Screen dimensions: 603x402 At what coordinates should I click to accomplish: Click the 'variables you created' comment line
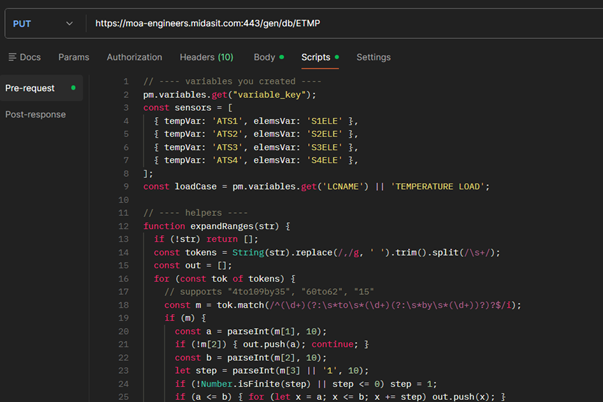(x=229, y=81)
